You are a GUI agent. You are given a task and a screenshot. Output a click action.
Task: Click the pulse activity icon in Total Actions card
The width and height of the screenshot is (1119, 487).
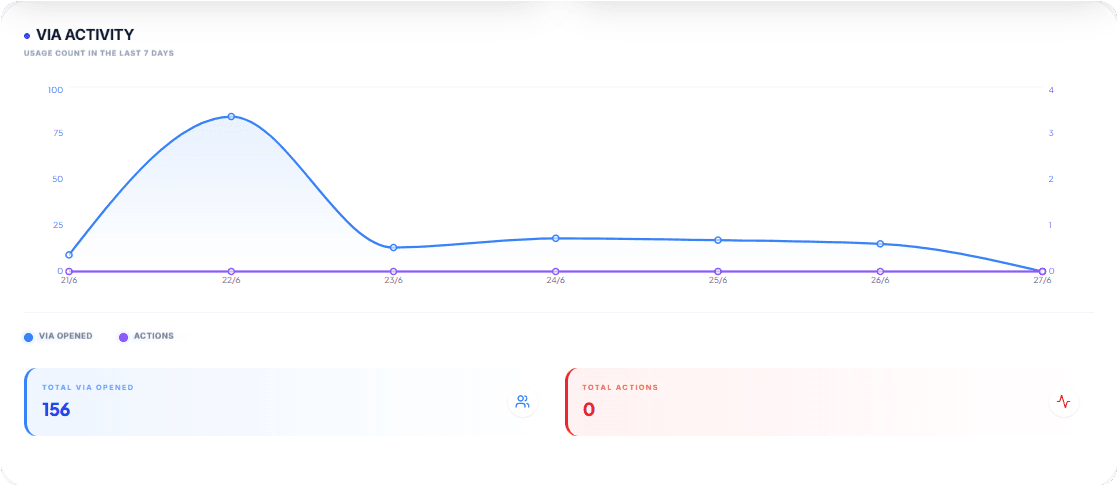coord(1063,401)
